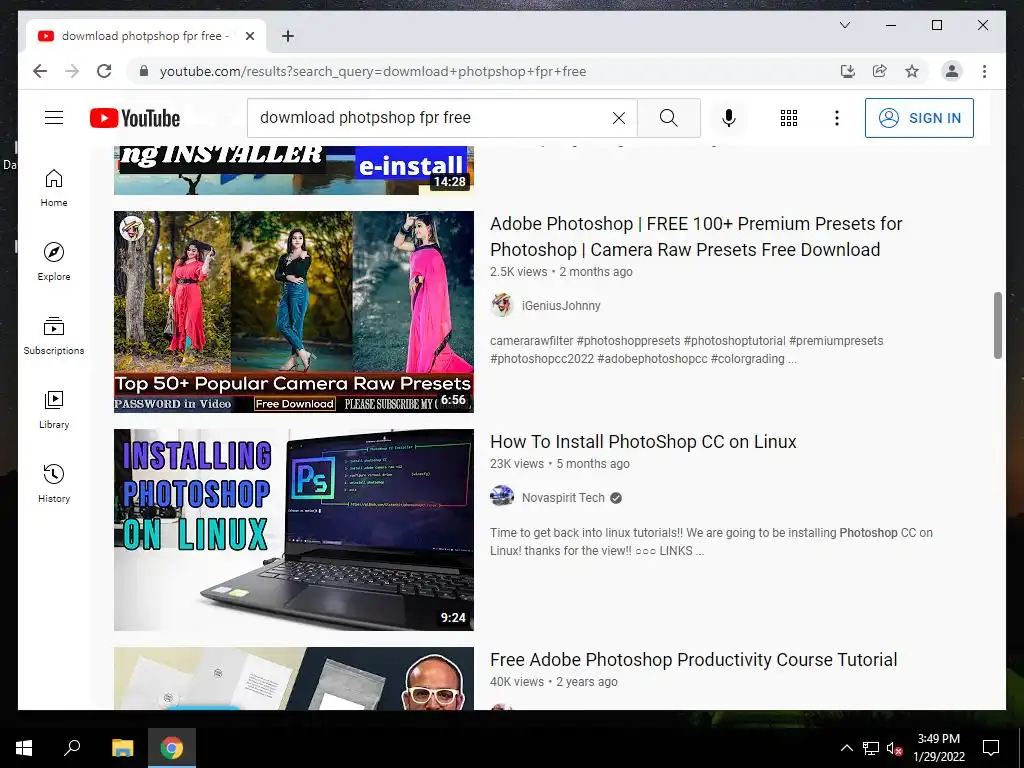The height and width of the screenshot is (768, 1024).
Task: Go to the YouTube logo home page
Action: pos(135,118)
